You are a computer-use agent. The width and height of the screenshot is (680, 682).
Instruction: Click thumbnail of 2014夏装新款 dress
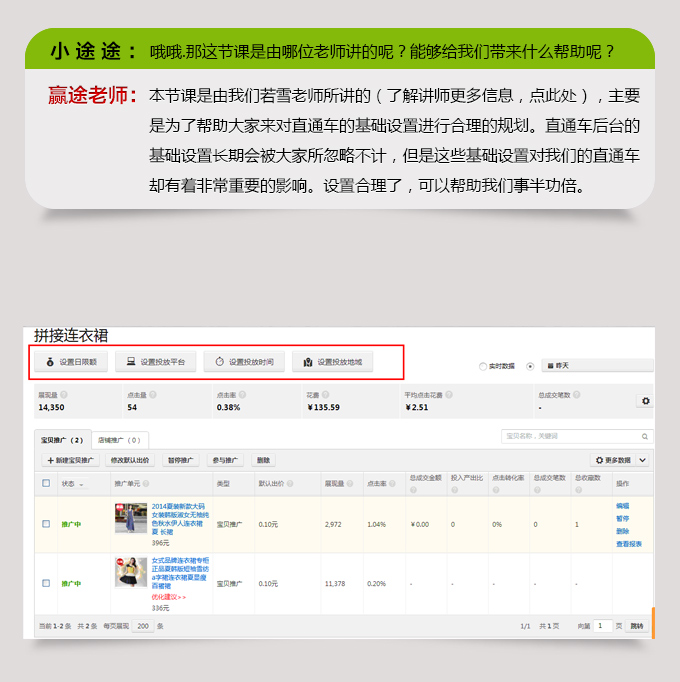point(131,518)
